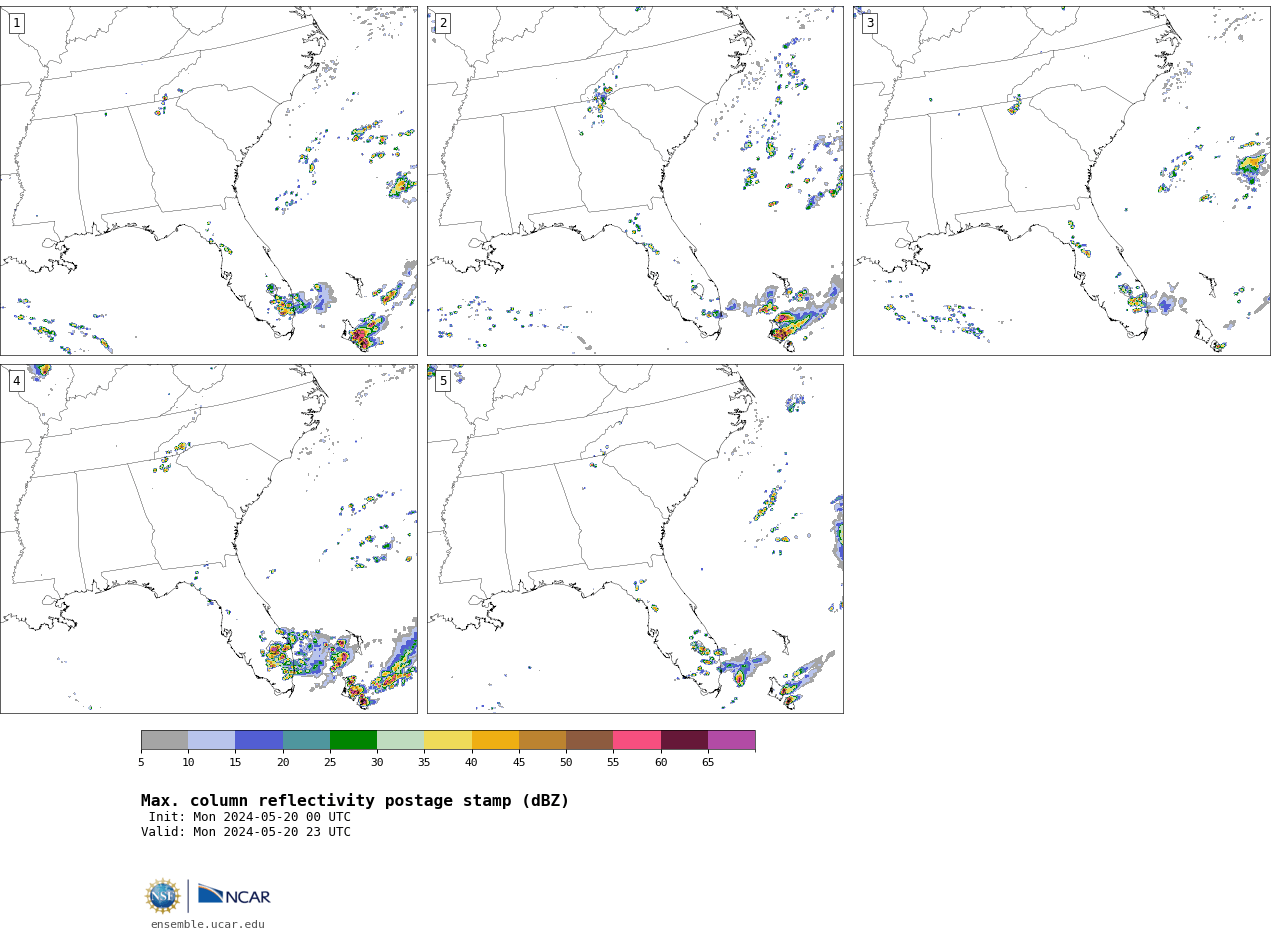Click the Max. column reflectivity title text
Screen dimensions: 1280x936
click(x=355, y=801)
